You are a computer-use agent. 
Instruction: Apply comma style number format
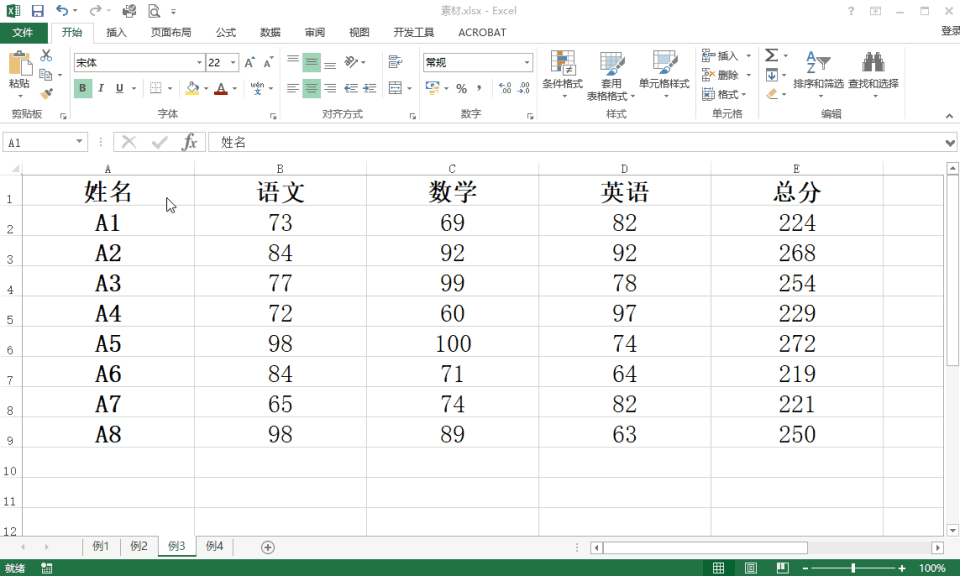[479, 88]
